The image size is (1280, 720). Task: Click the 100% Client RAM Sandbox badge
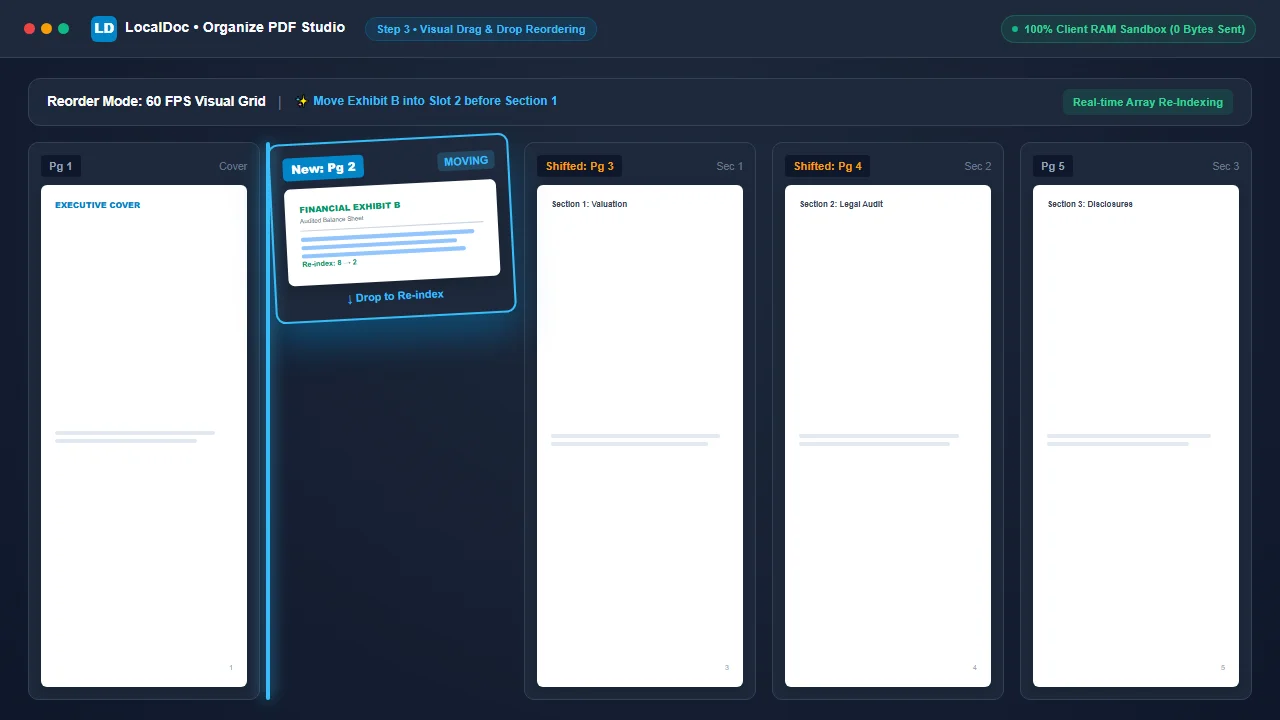(1128, 29)
